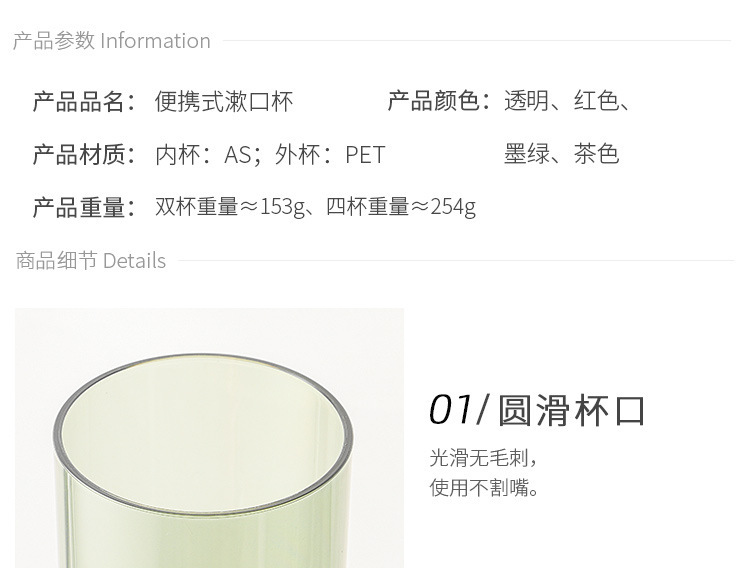
Task: Select the 内杯:AS;外杯:PET material text
Action: click(270, 154)
